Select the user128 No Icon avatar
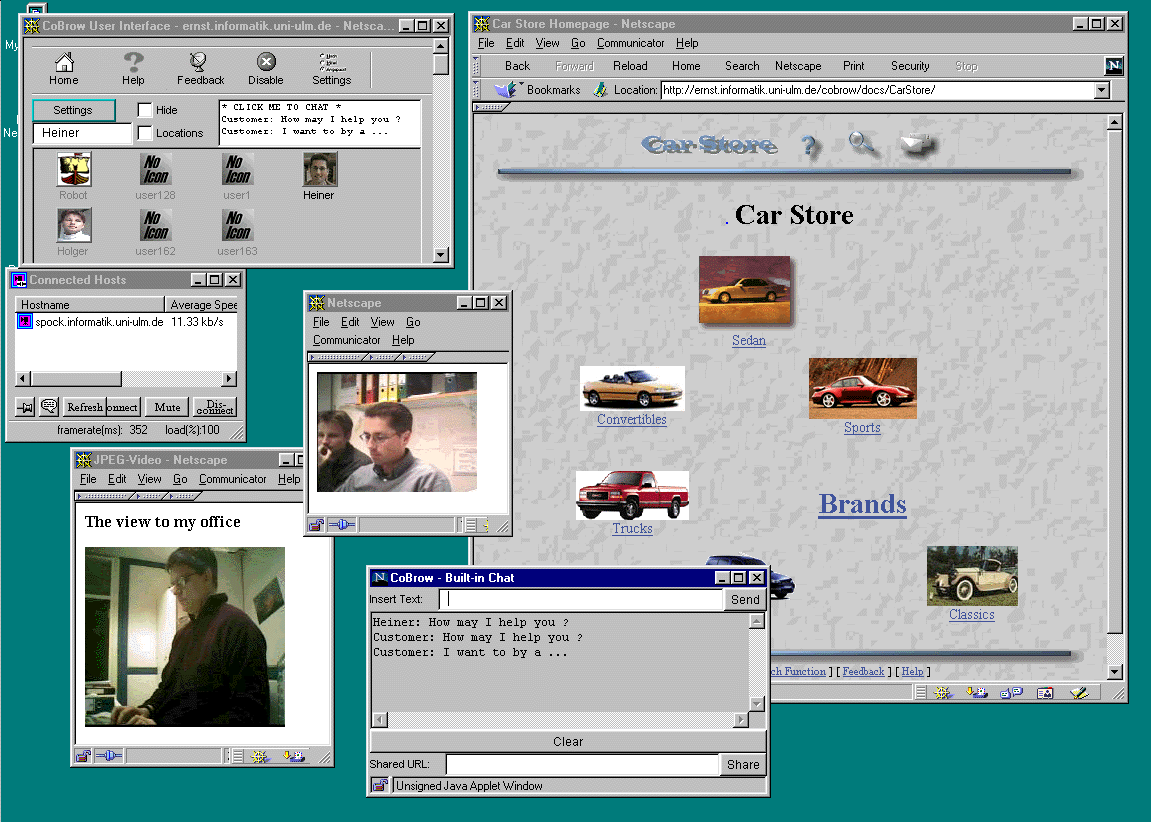The image size is (1151, 822). (156, 170)
